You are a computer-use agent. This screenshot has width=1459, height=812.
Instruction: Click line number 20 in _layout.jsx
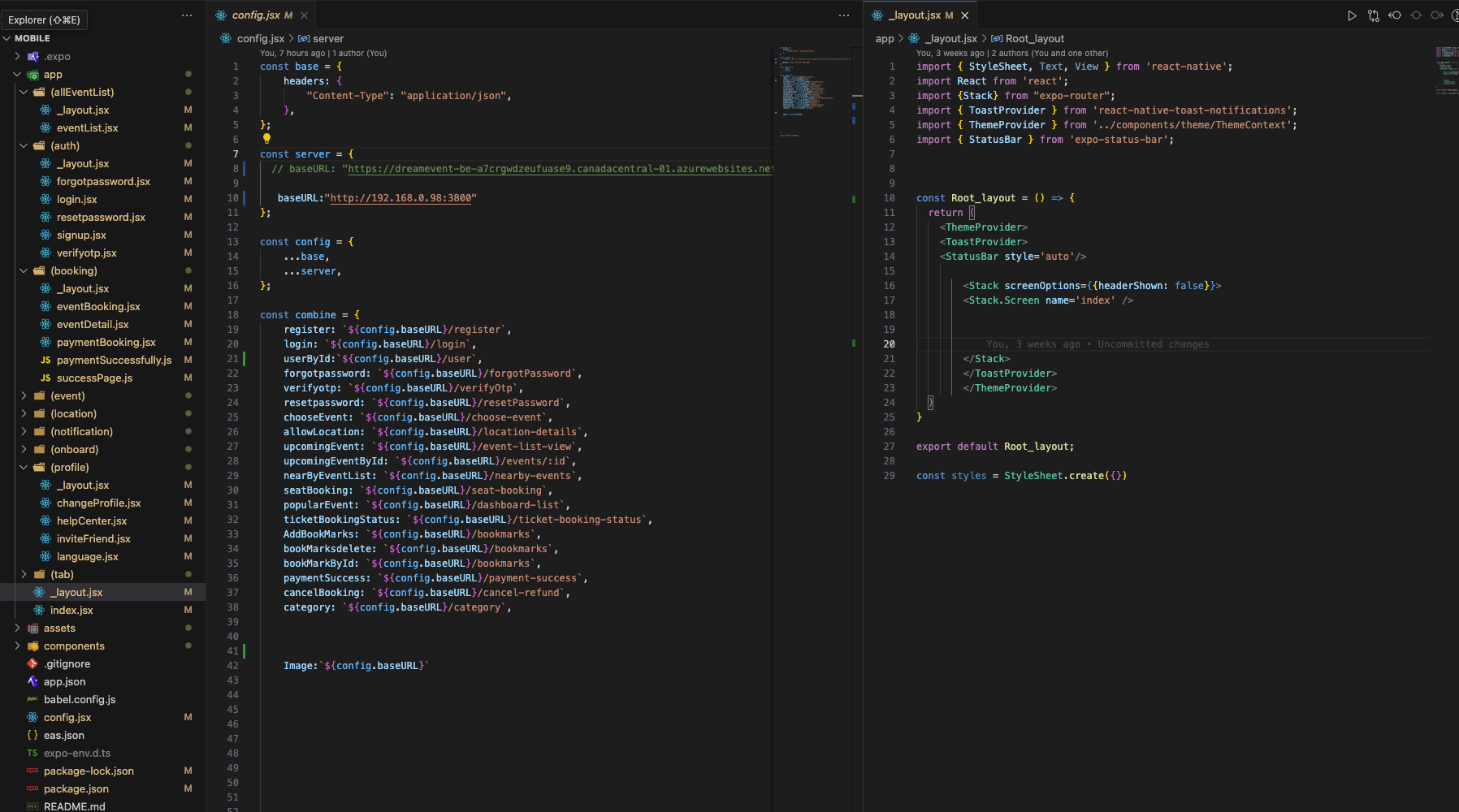click(889, 344)
